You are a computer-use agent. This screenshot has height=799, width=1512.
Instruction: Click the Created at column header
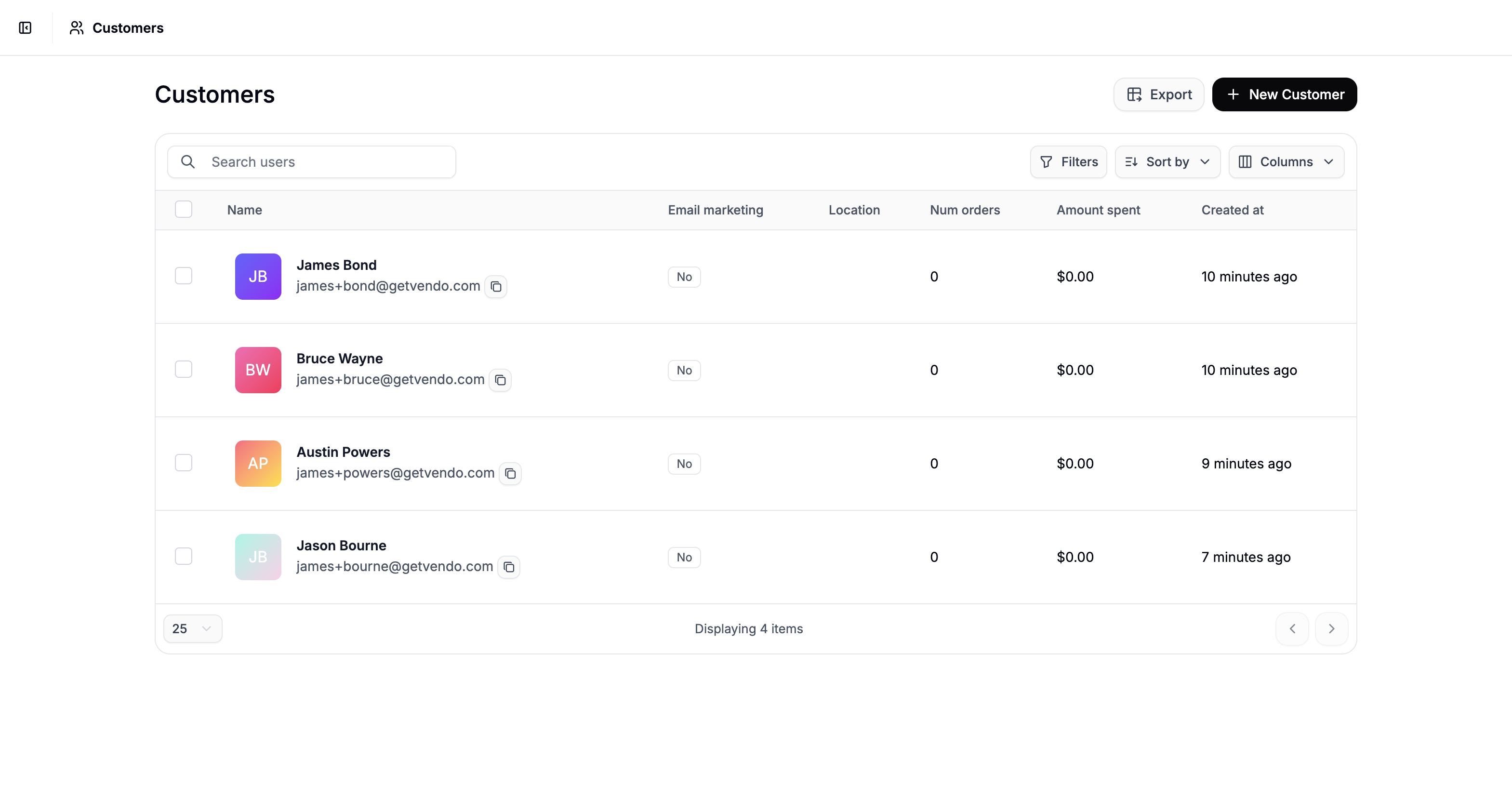(1233, 210)
